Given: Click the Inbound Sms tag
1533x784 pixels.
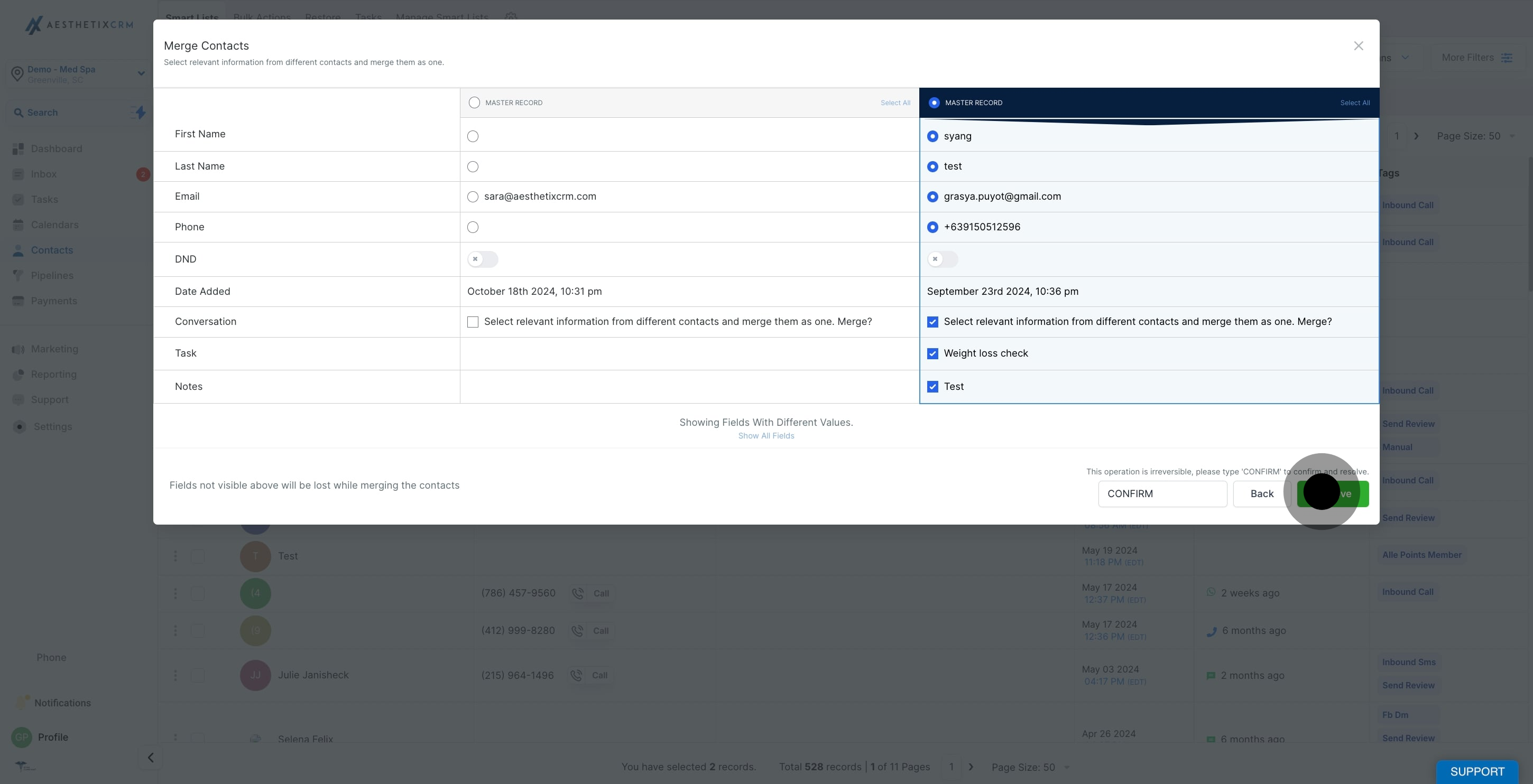Looking at the screenshot, I should [x=1409, y=662].
